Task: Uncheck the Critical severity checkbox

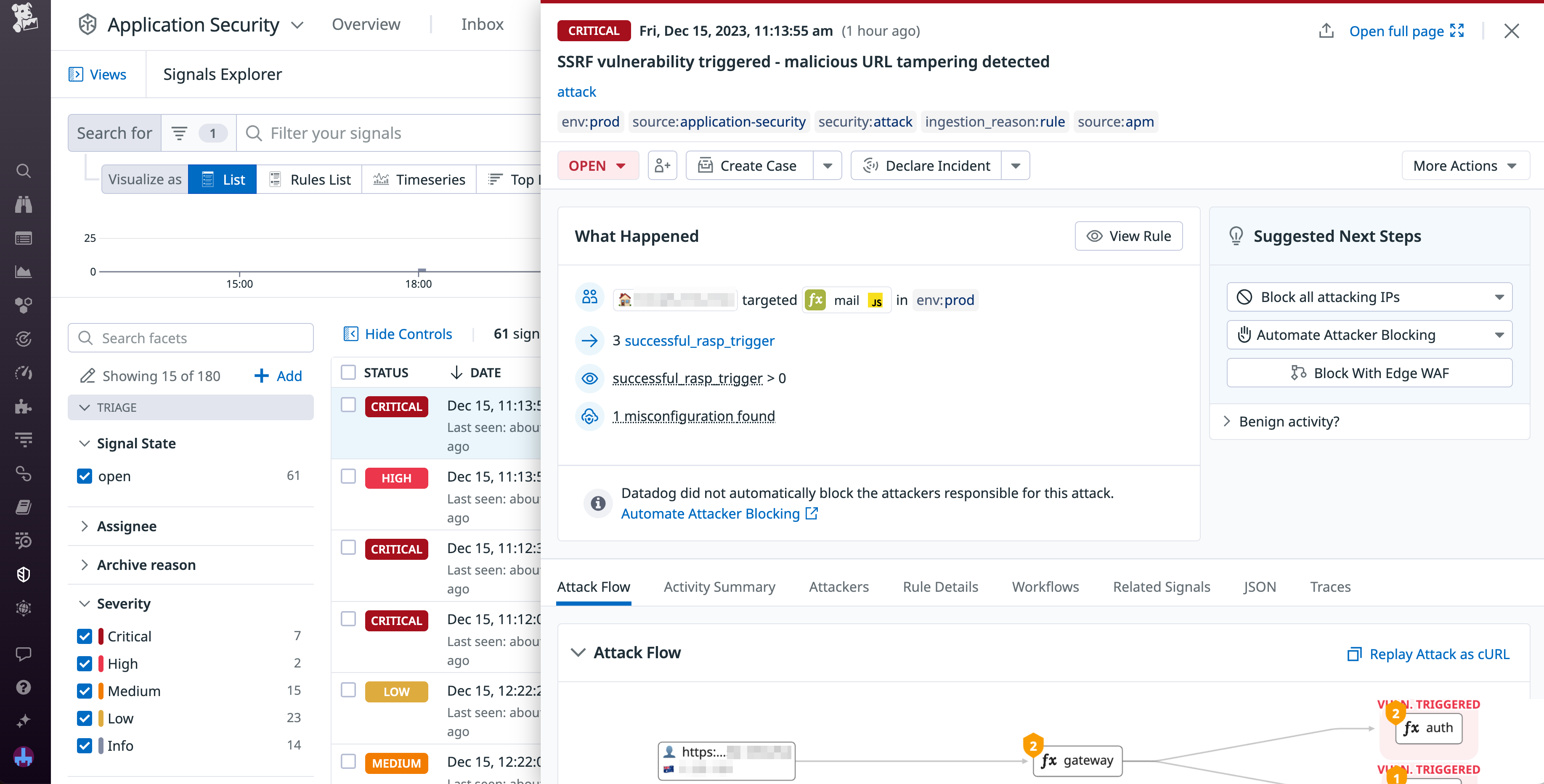Action: click(x=85, y=636)
